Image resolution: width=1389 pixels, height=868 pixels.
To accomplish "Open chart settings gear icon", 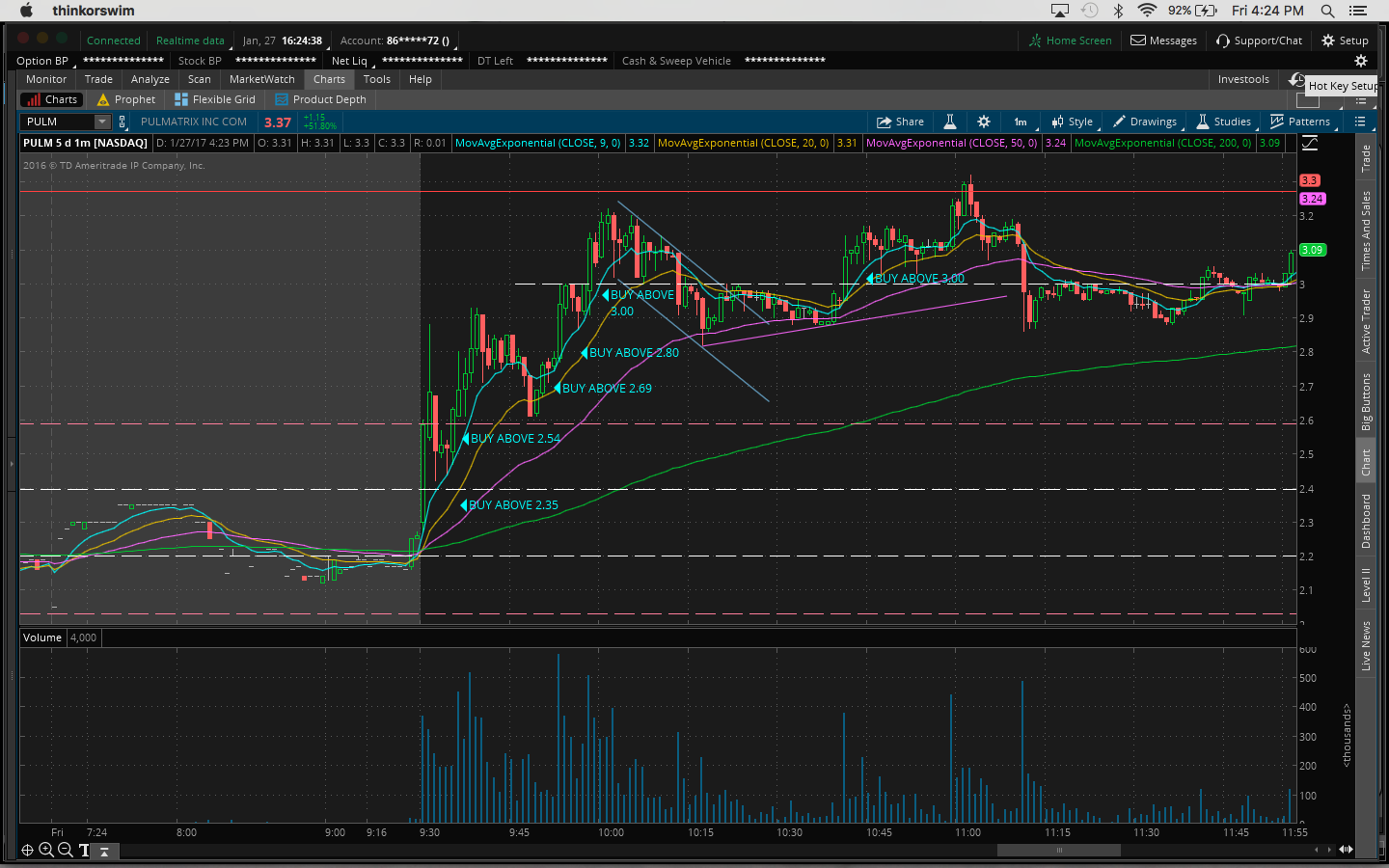I will coord(983,122).
